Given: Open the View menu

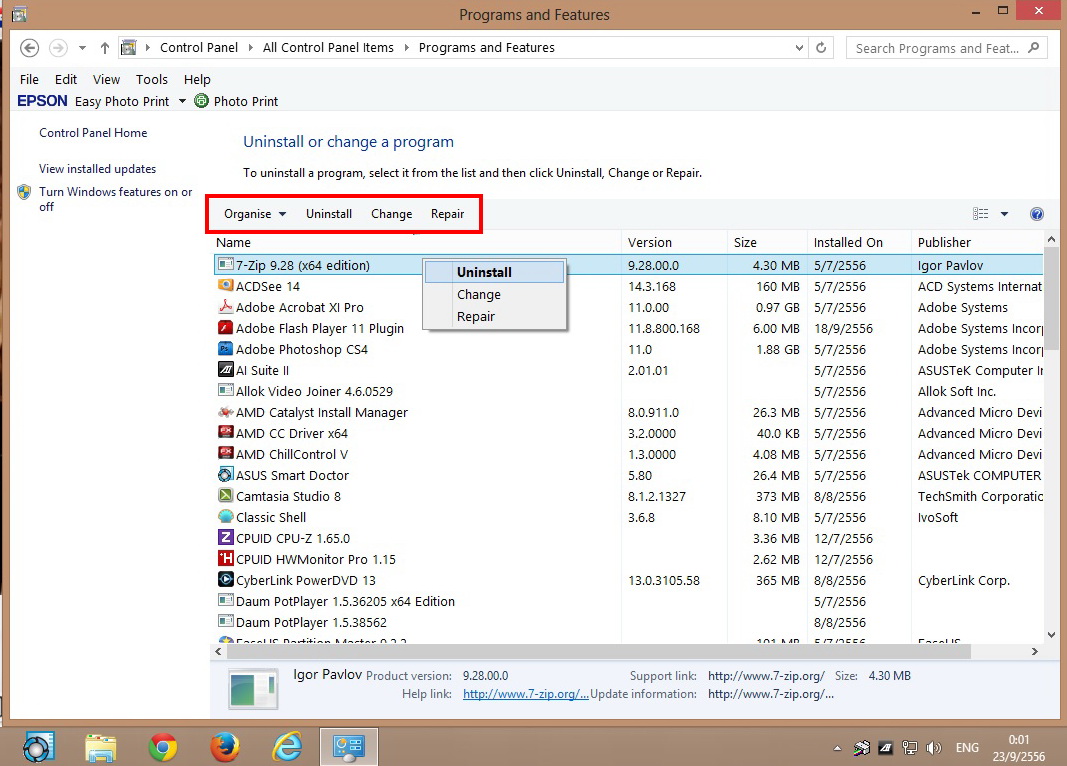Looking at the screenshot, I should pos(106,80).
